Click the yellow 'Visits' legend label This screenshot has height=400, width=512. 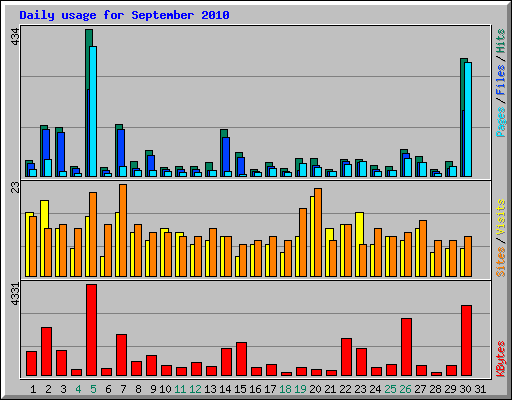pyautogui.click(x=501, y=217)
